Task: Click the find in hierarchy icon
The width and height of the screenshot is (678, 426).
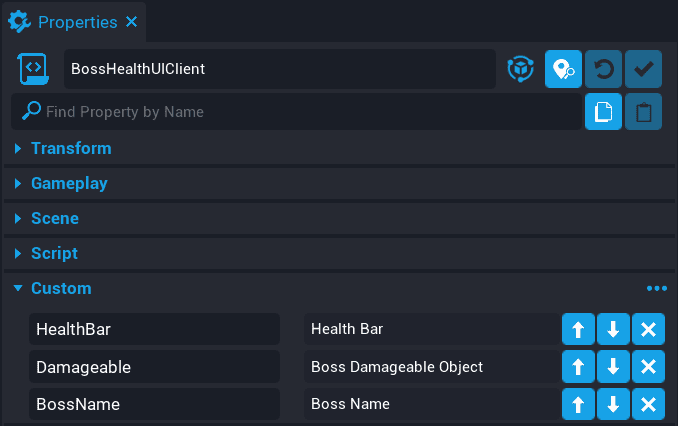Action: [563, 70]
